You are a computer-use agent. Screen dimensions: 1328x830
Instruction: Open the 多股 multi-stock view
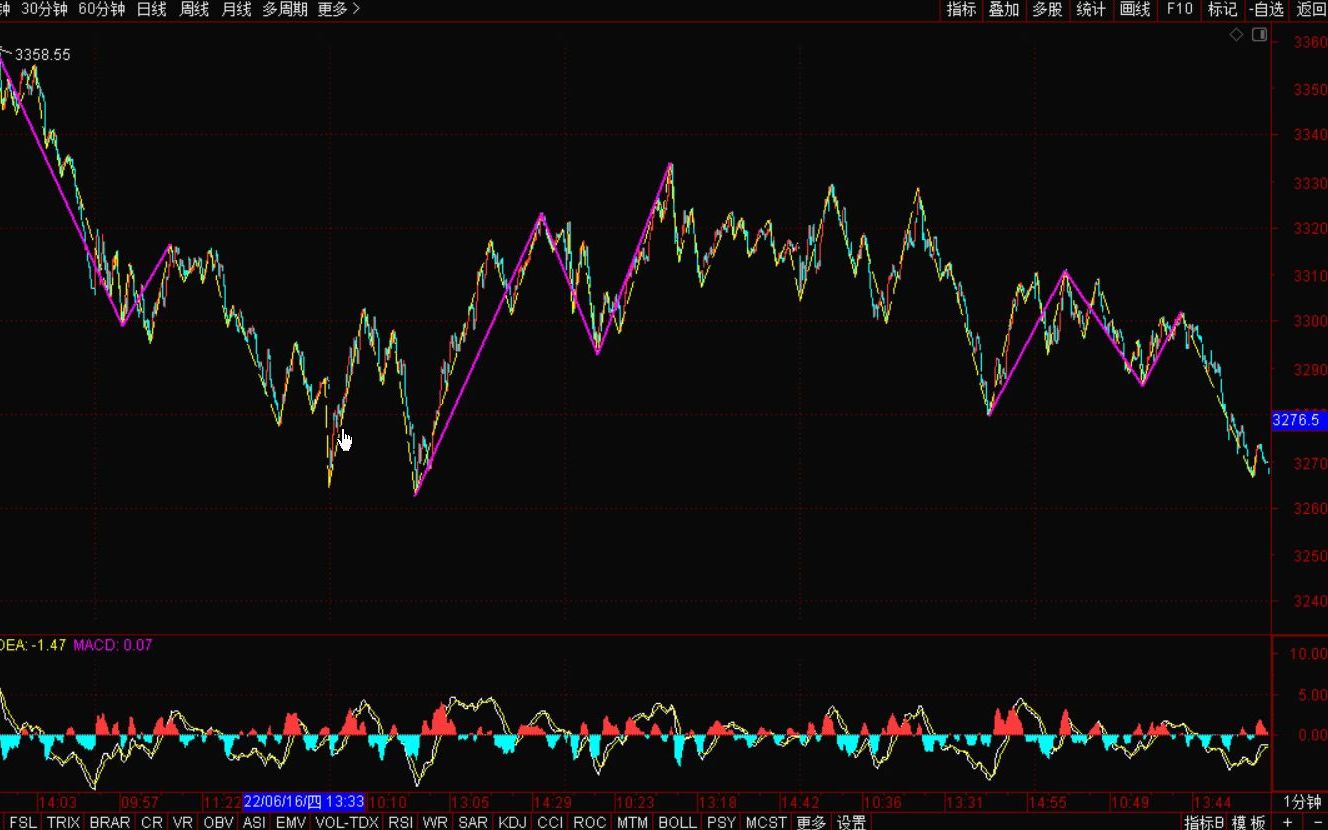1047,9
